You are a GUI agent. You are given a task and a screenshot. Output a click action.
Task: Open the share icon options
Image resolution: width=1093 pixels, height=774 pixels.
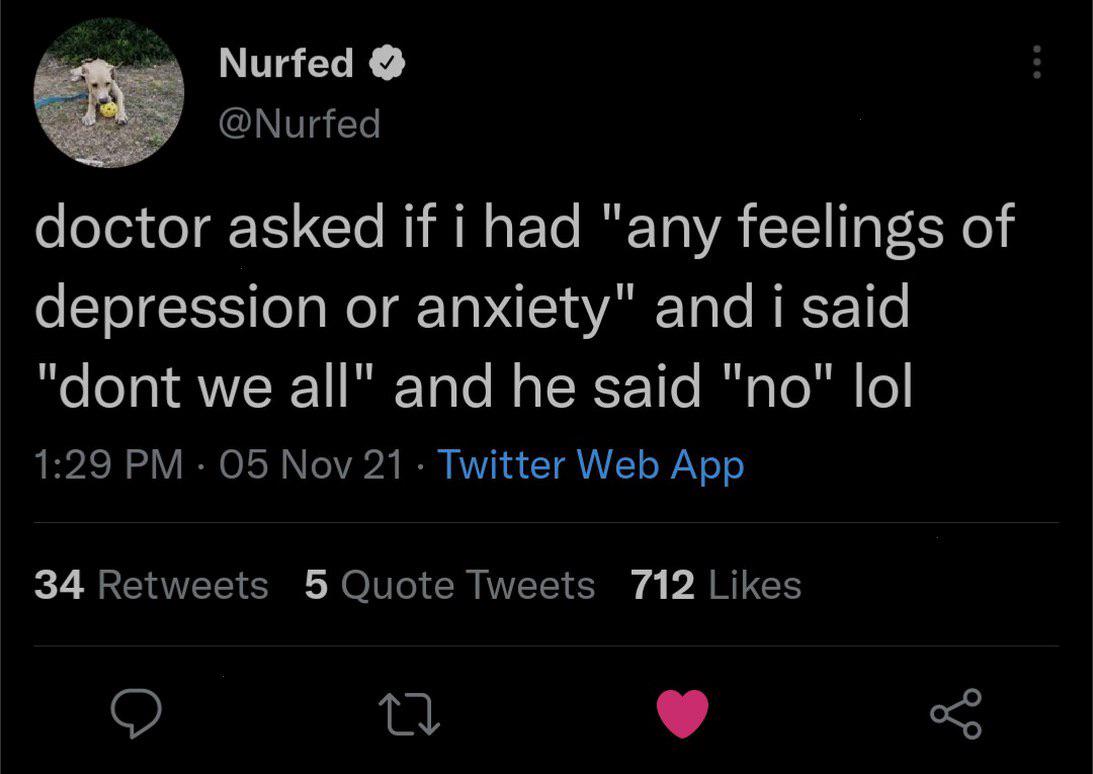956,713
